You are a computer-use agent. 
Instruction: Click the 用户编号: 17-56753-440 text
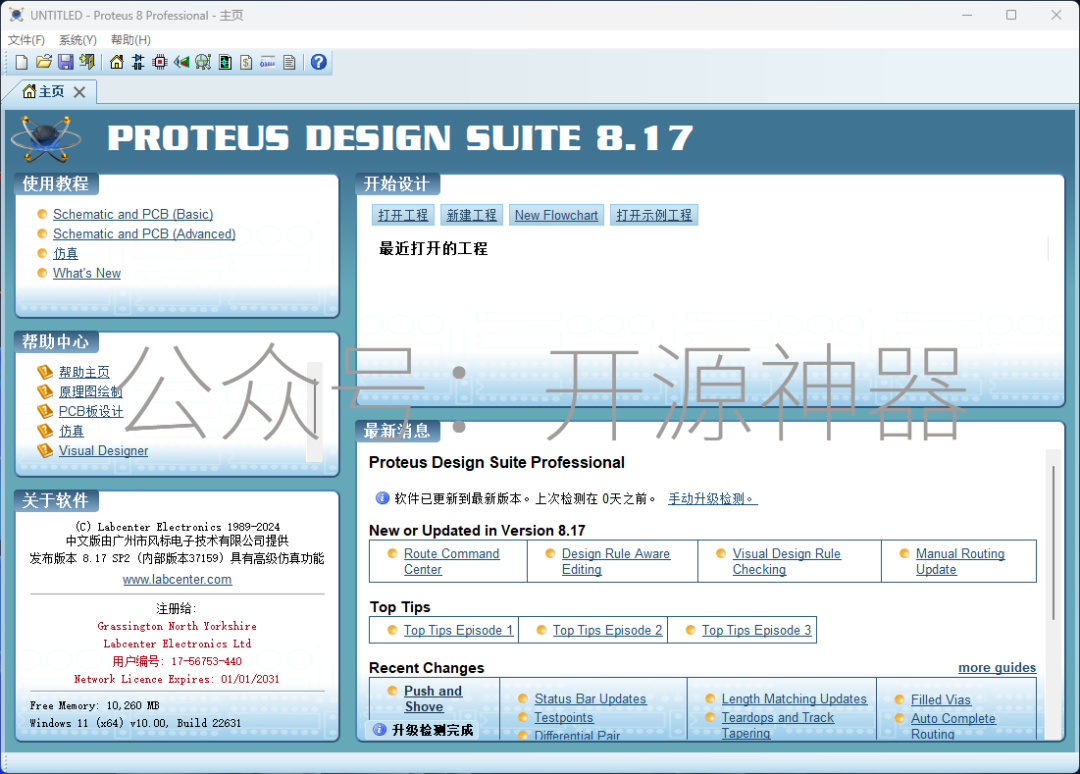176,661
